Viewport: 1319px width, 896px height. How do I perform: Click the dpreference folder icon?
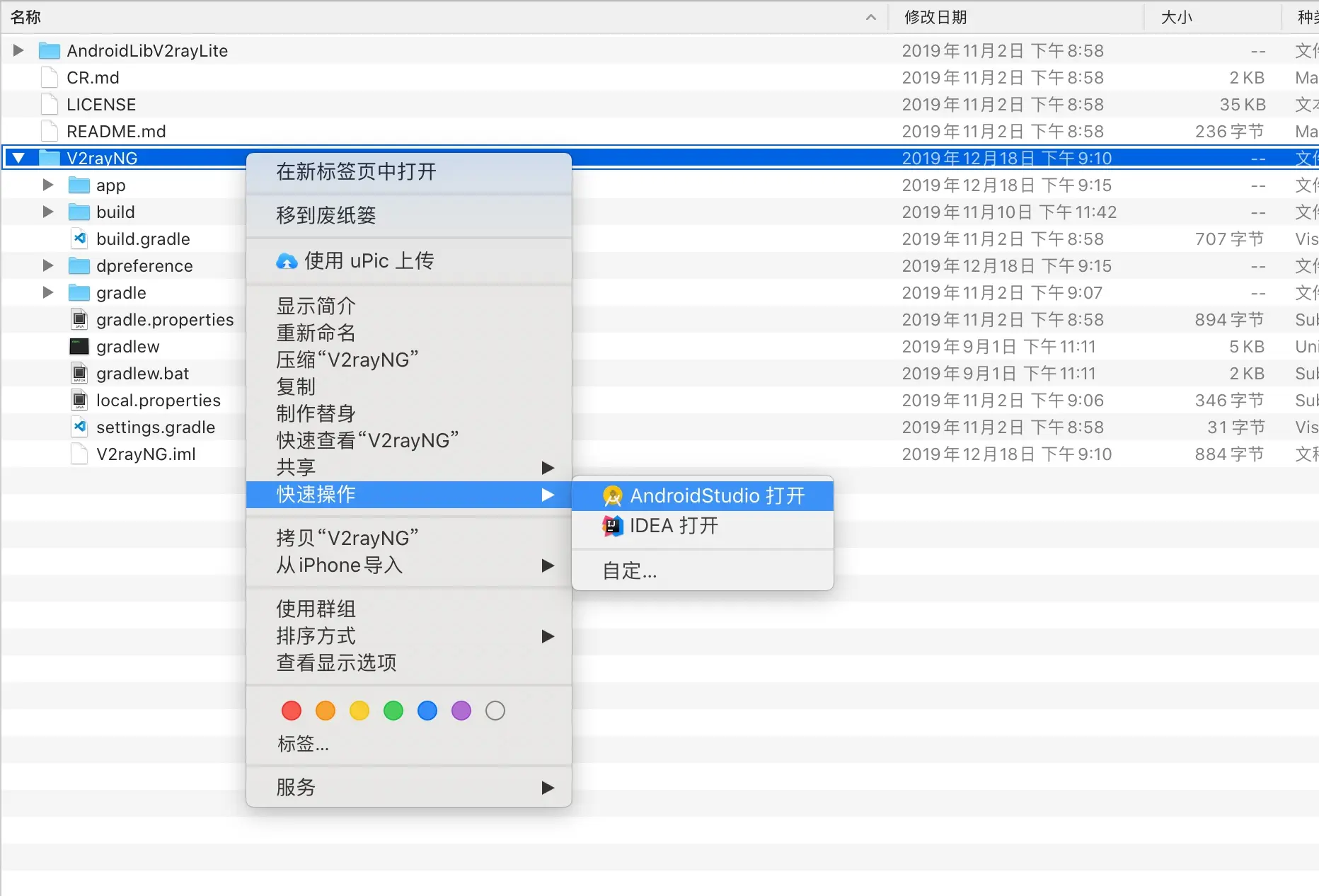[x=79, y=266]
